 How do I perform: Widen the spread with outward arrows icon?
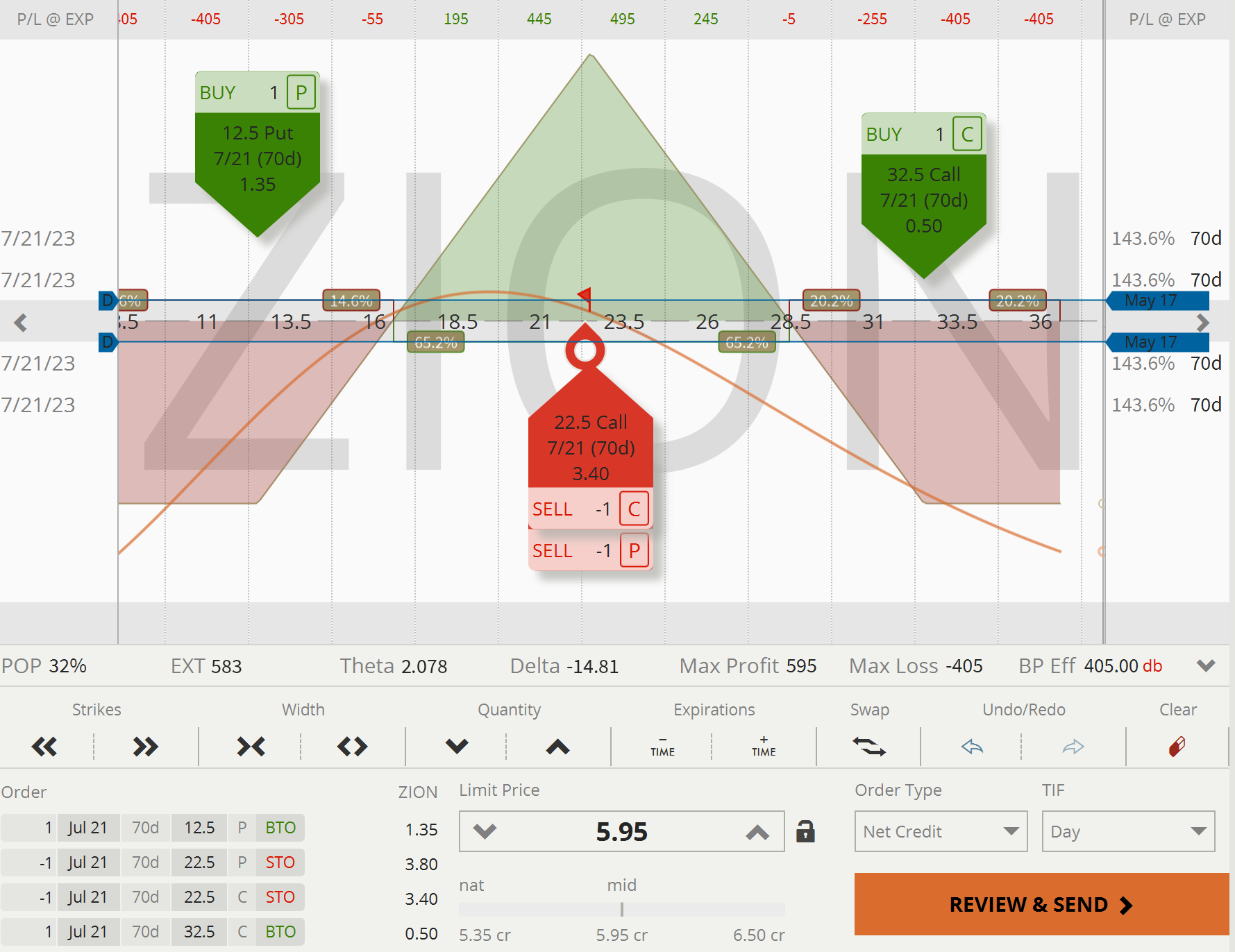pos(353,747)
